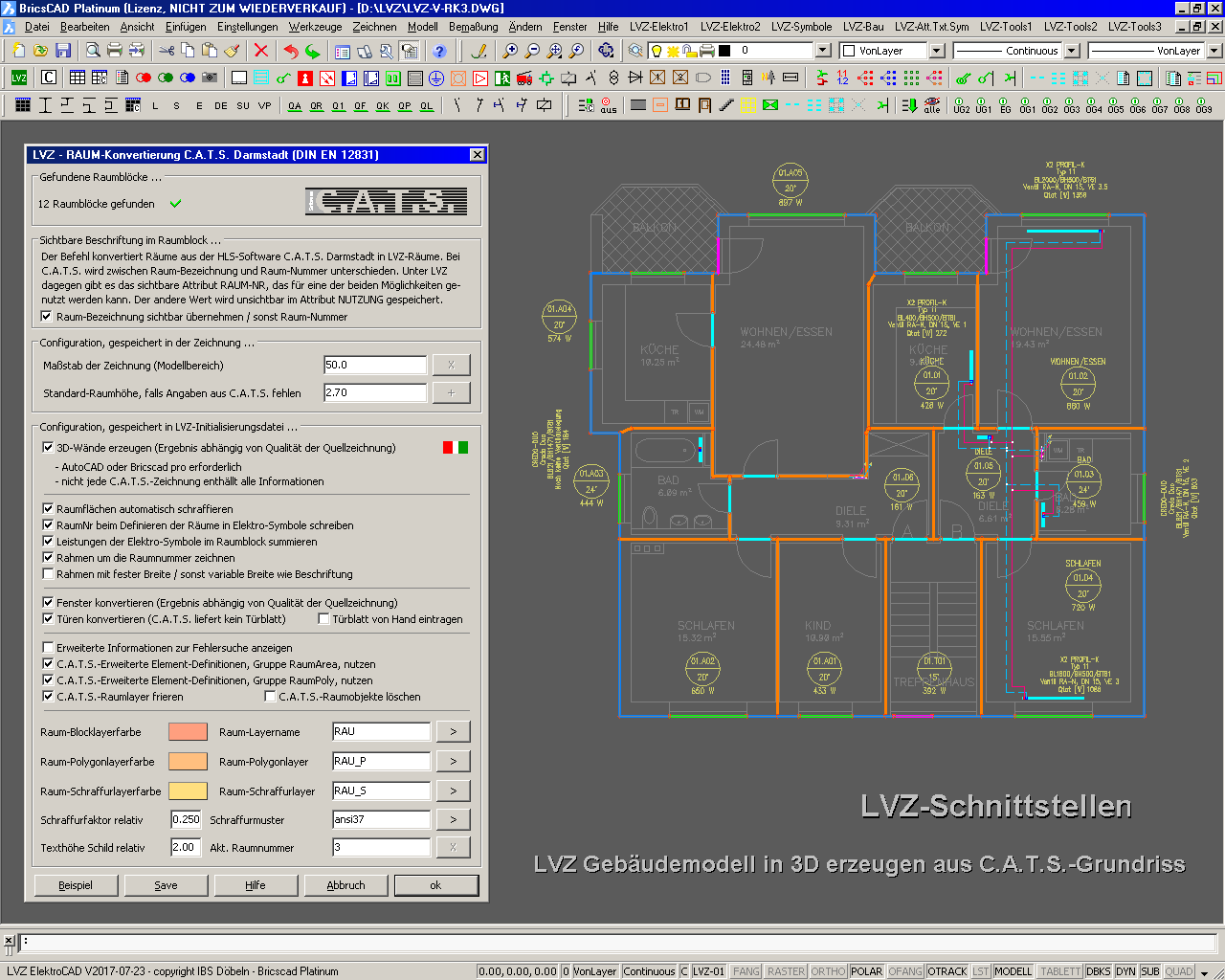1225x980 pixels.
Task: Click the Save button in dialog
Action: tap(166, 885)
